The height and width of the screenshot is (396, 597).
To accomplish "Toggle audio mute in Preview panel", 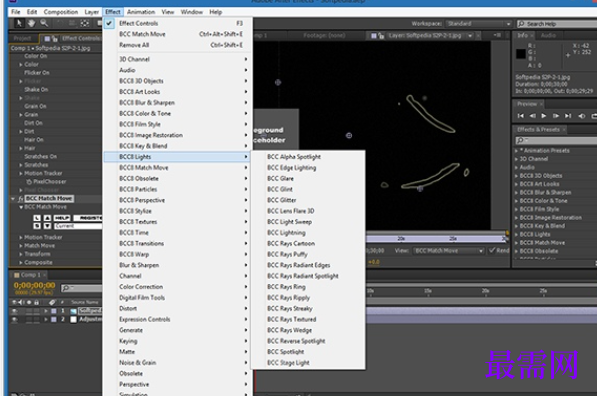I will click(x=582, y=116).
